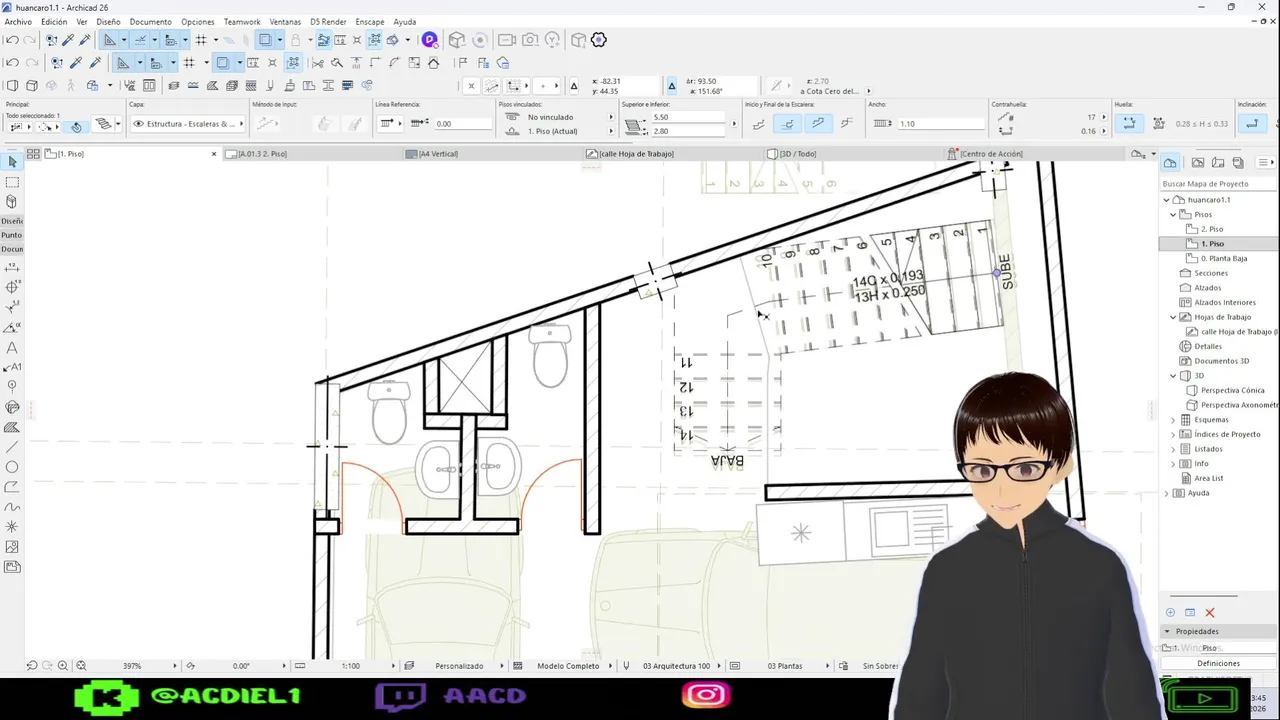The width and height of the screenshot is (1280, 720).
Task: Select the Hotspot tool
Action: [12, 527]
